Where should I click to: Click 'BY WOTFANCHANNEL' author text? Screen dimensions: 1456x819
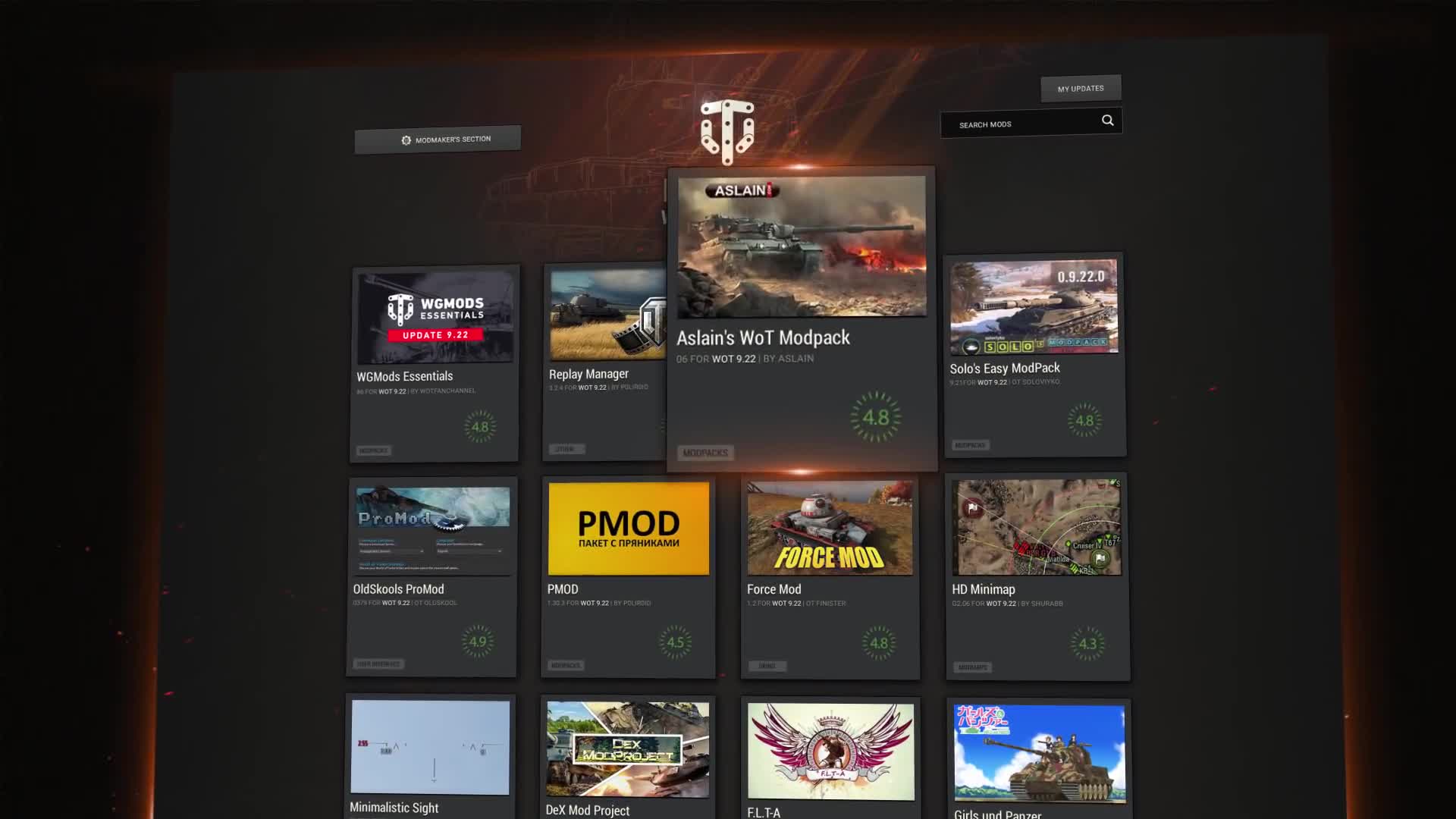[x=443, y=391]
